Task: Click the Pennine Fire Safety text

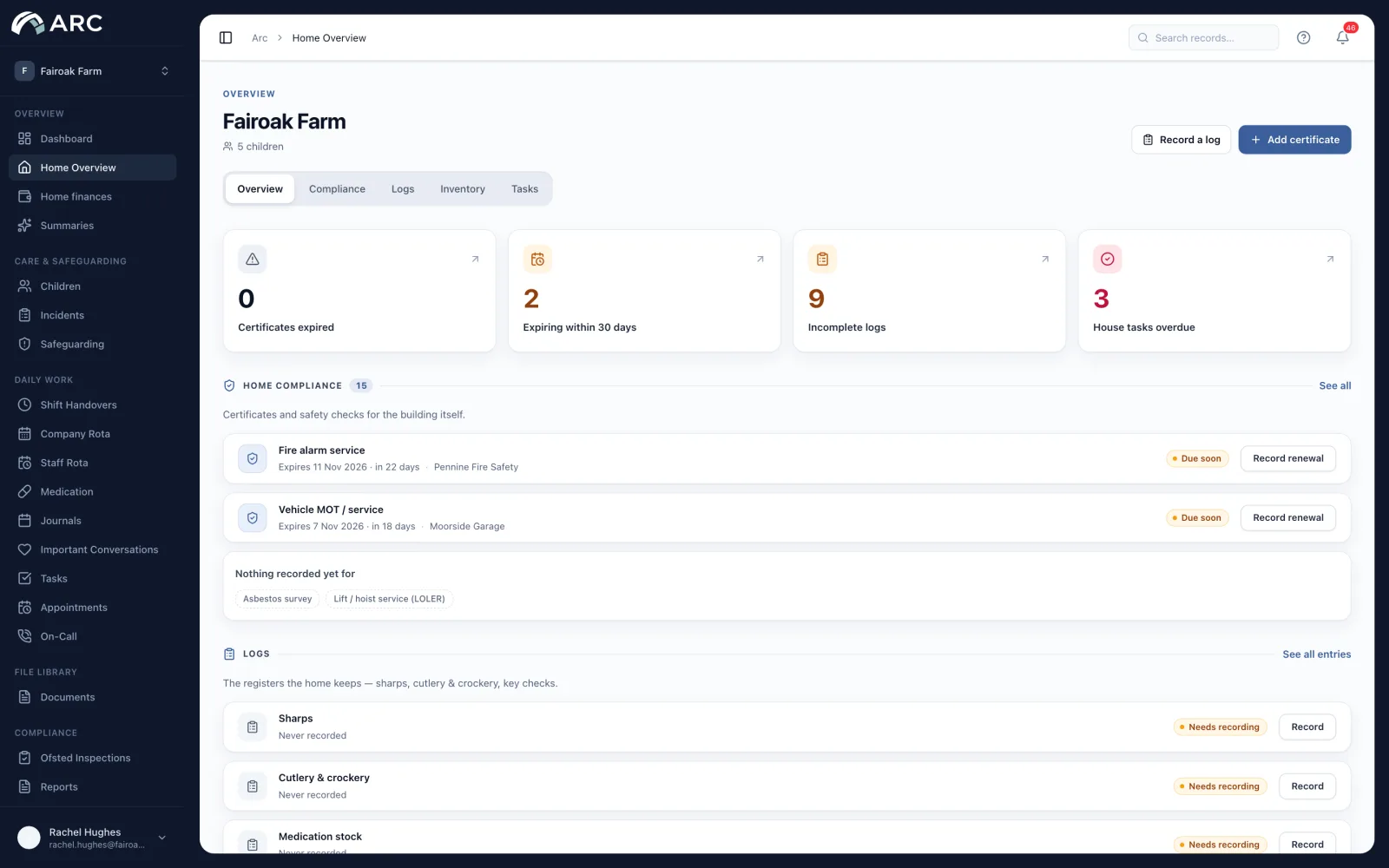Action: [x=476, y=467]
